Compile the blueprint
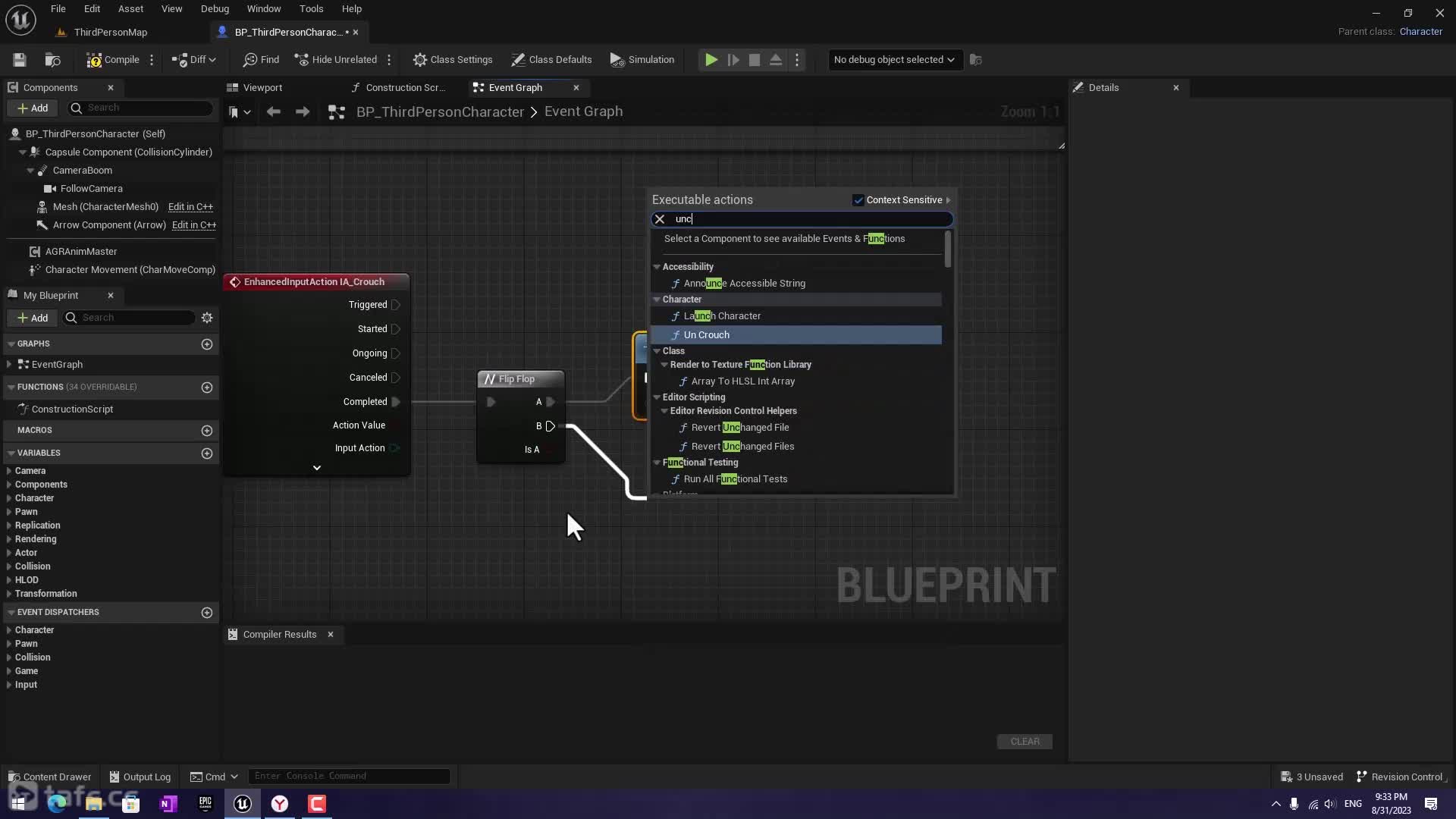 (113, 60)
